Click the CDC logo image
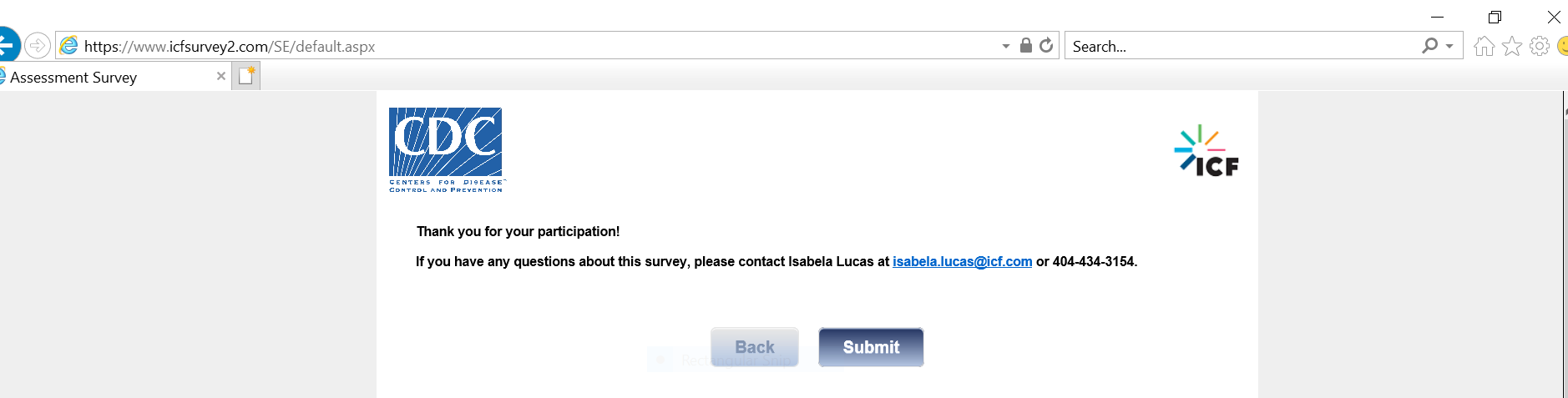Viewport: 1568px width, 398px height. point(447,149)
